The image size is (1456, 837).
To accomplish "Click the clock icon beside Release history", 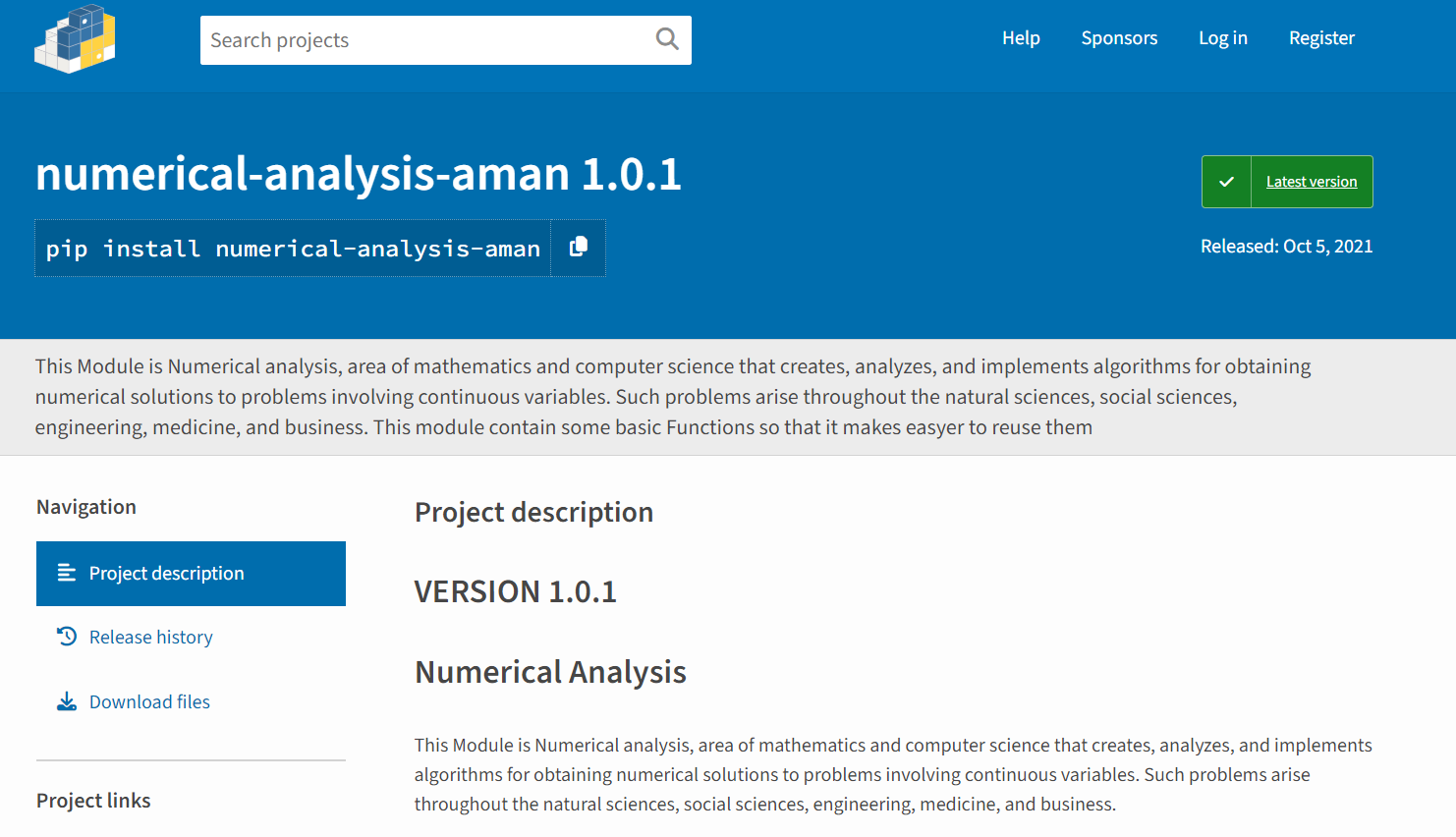I will [x=67, y=637].
